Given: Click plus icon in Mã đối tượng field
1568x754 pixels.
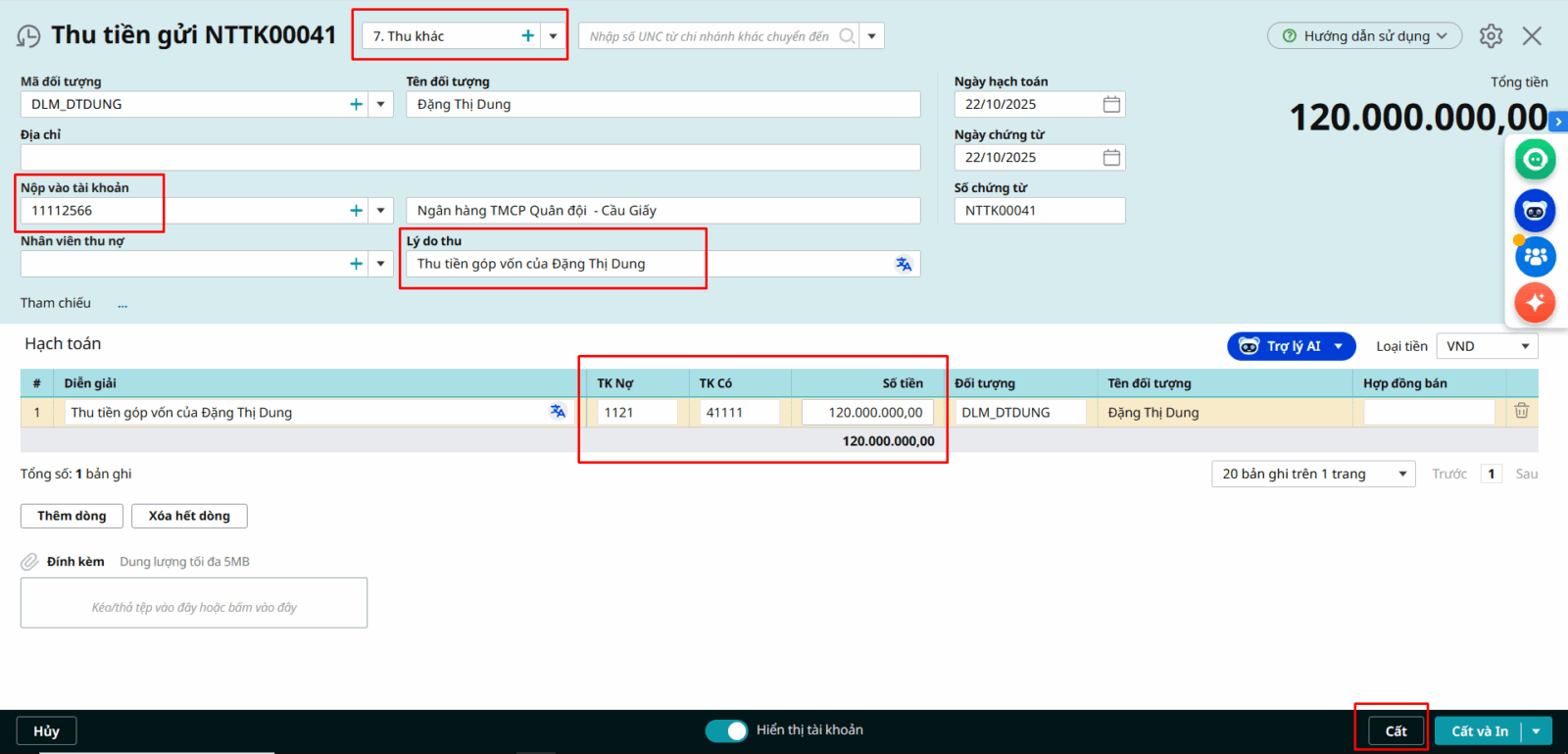Looking at the screenshot, I should coord(356,104).
